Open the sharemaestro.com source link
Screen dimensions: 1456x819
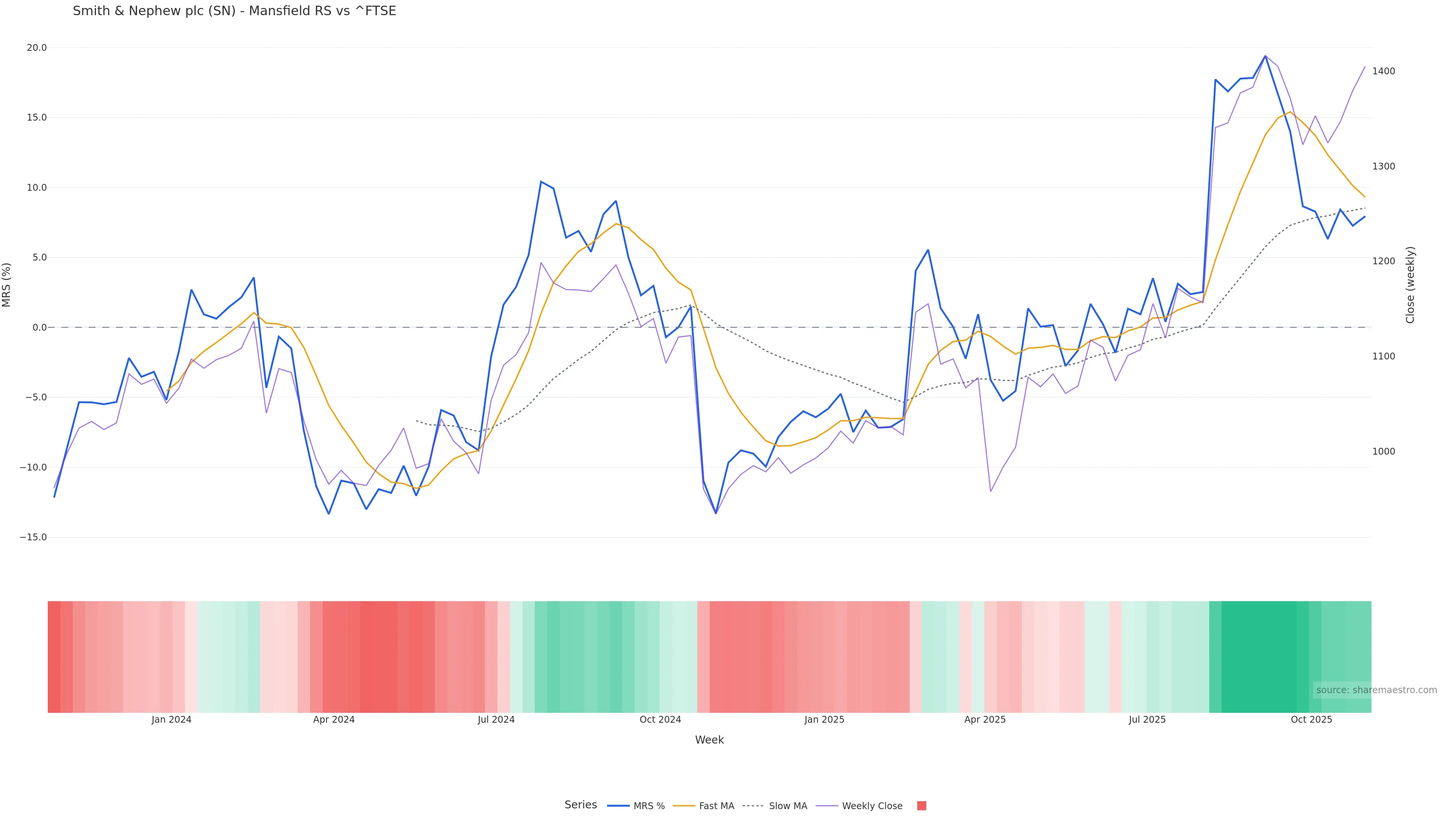click(1376, 690)
